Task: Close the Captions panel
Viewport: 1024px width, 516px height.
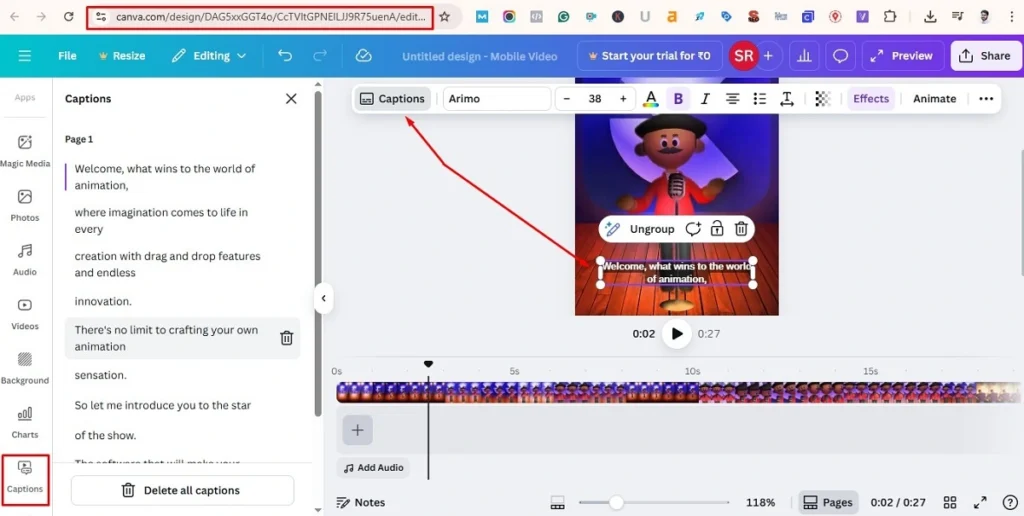Action: [291, 99]
